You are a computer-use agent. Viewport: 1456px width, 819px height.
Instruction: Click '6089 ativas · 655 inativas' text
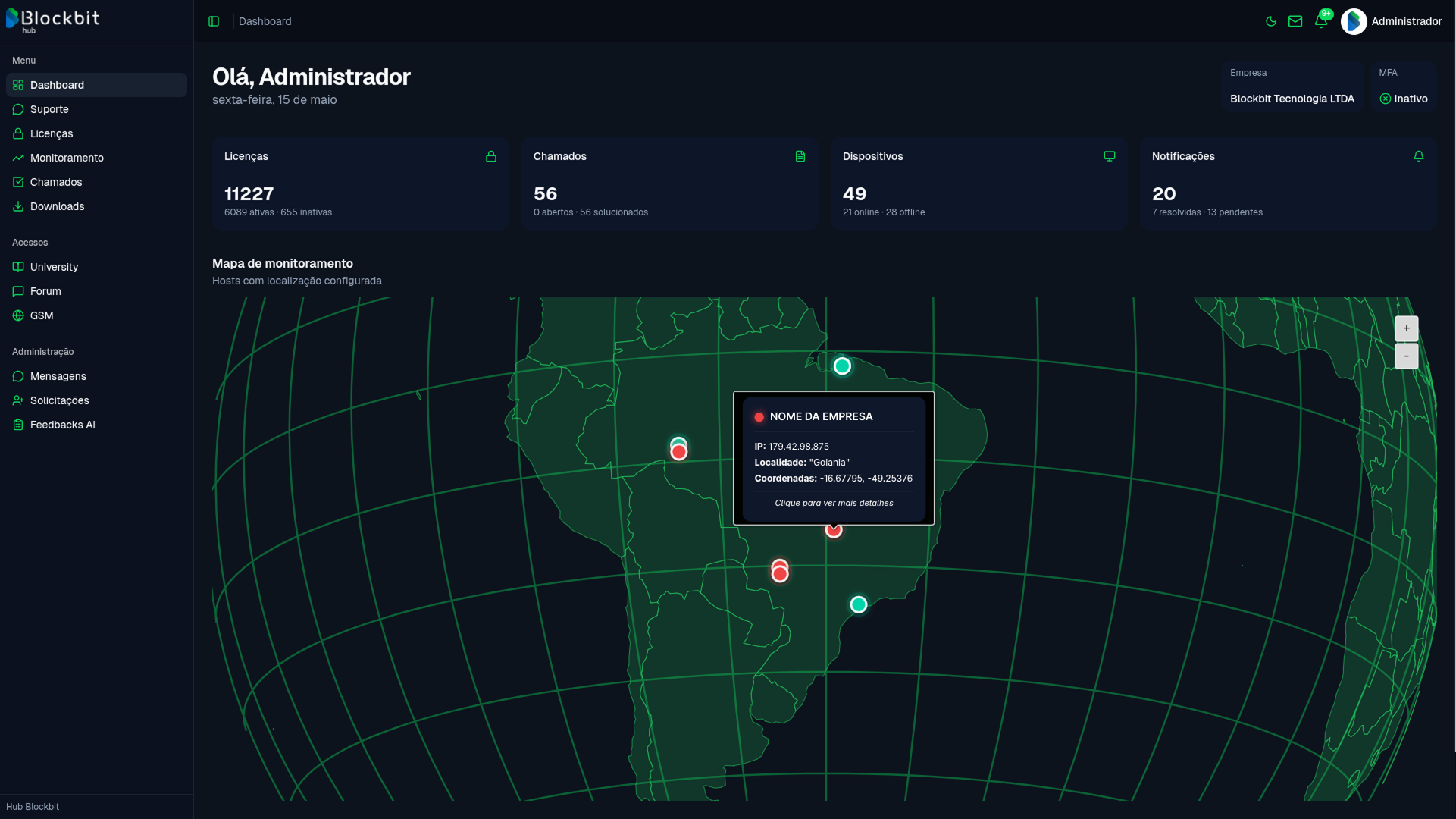(278, 212)
